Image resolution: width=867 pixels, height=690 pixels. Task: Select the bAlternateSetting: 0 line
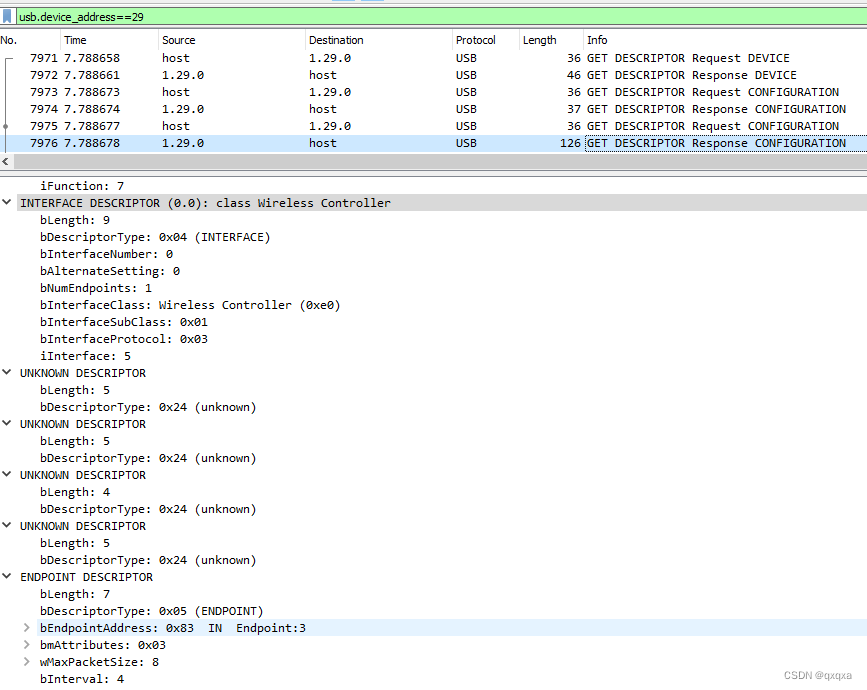(109, 271)
